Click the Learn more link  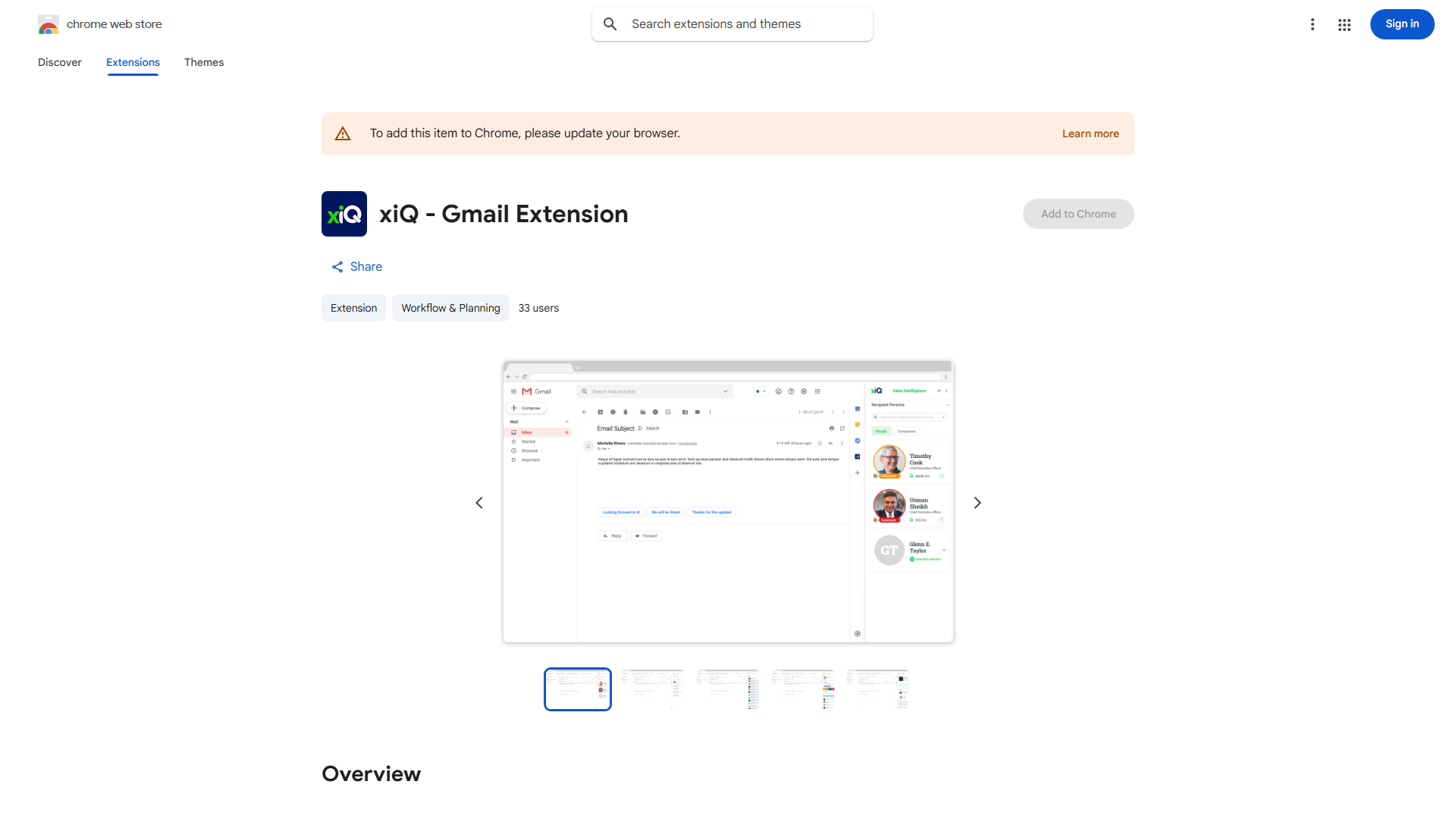click(x=1090, y=133)
